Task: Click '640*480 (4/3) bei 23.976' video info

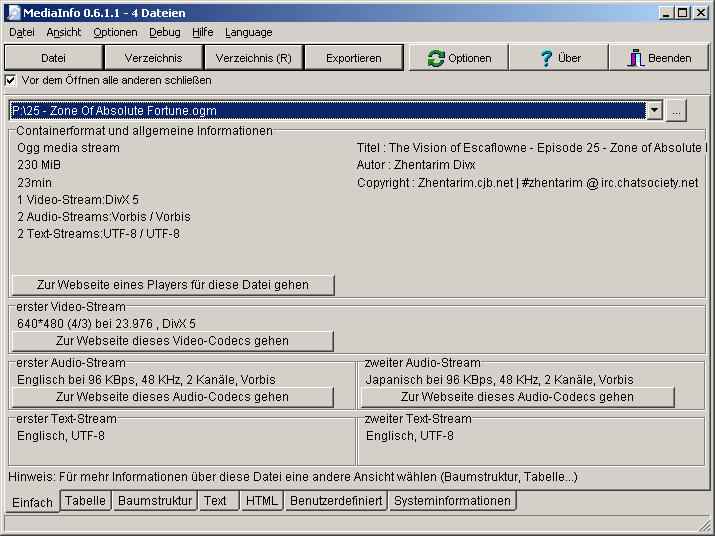Action: coord(106,324)
